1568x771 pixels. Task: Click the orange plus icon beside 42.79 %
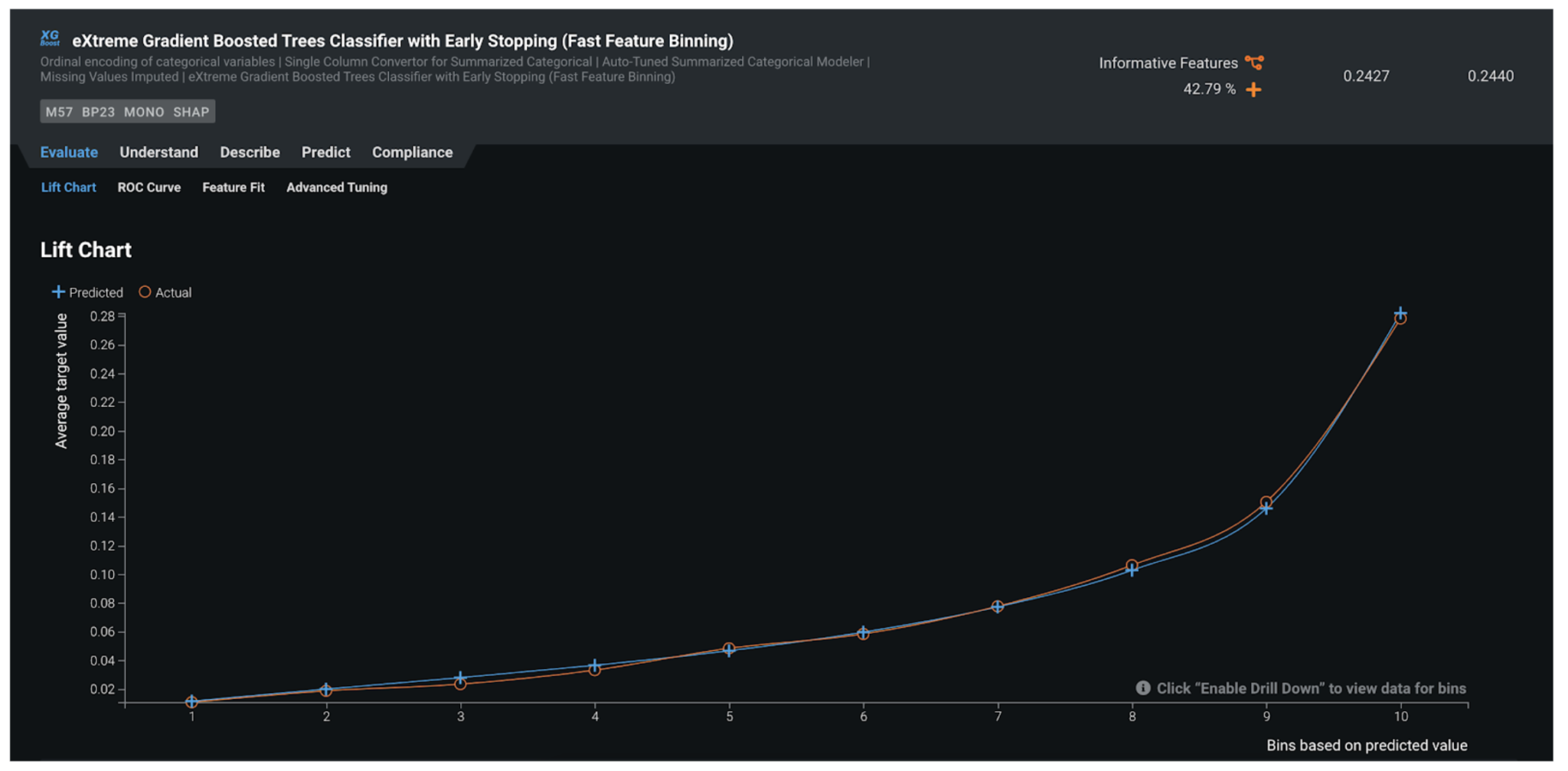(1253, 90)
